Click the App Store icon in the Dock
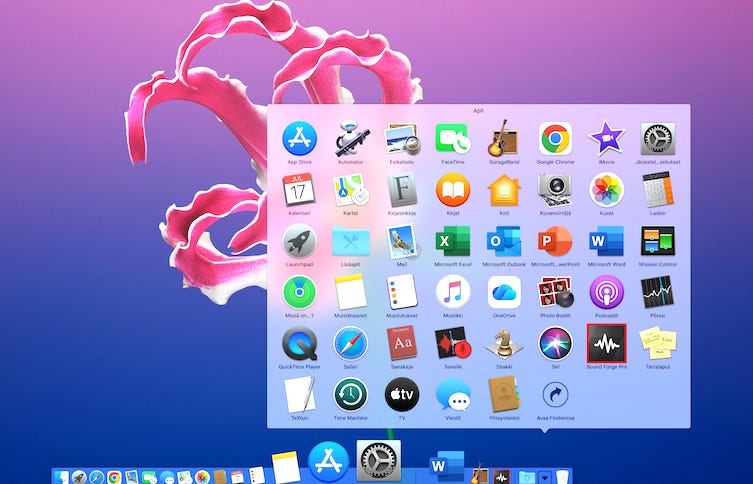 tap(328, 462)
